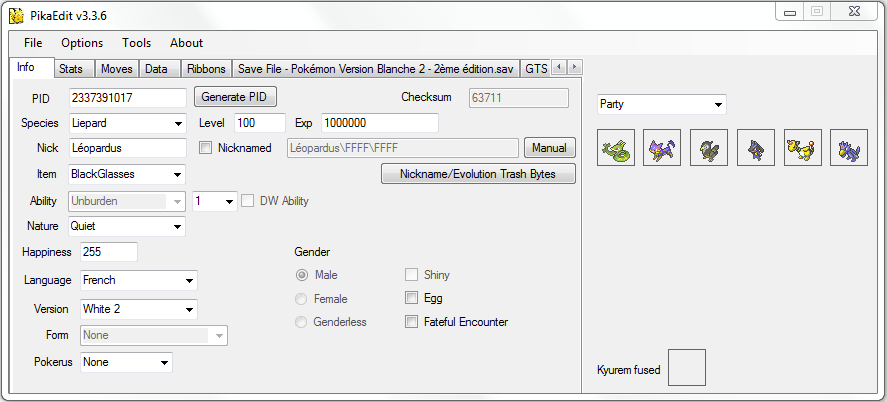Open the Pokerus dropdown
This screenshot has width=887, height=402.
click(127, 362)
